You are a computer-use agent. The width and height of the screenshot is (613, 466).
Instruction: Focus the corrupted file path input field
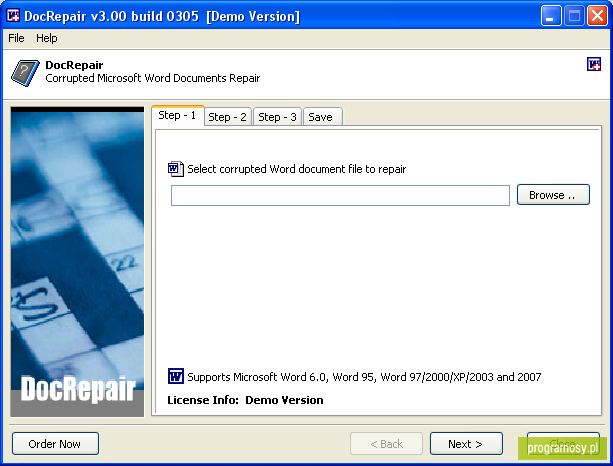click(340, 195)
